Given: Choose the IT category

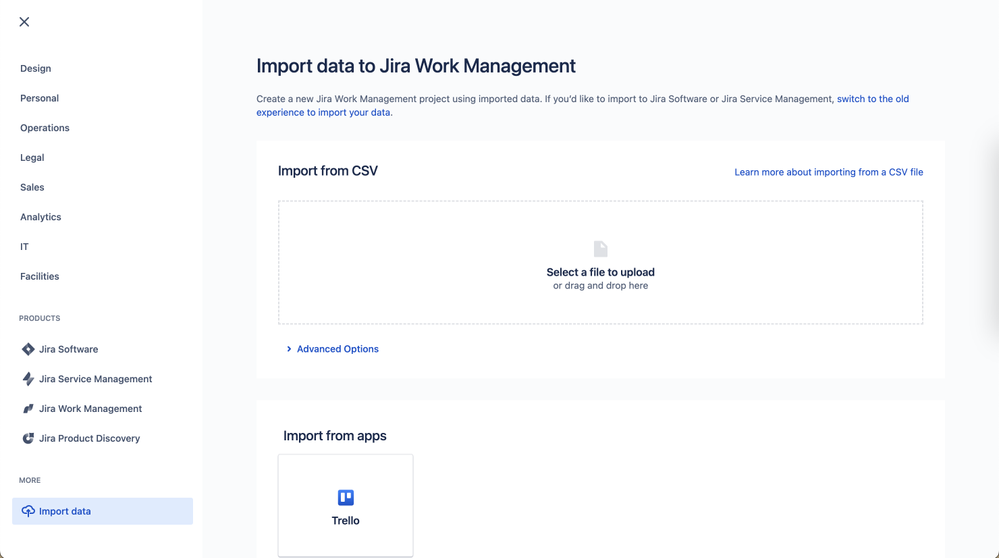Looking at the screenshot, I should pyautogui.click(x=24, y=247).
